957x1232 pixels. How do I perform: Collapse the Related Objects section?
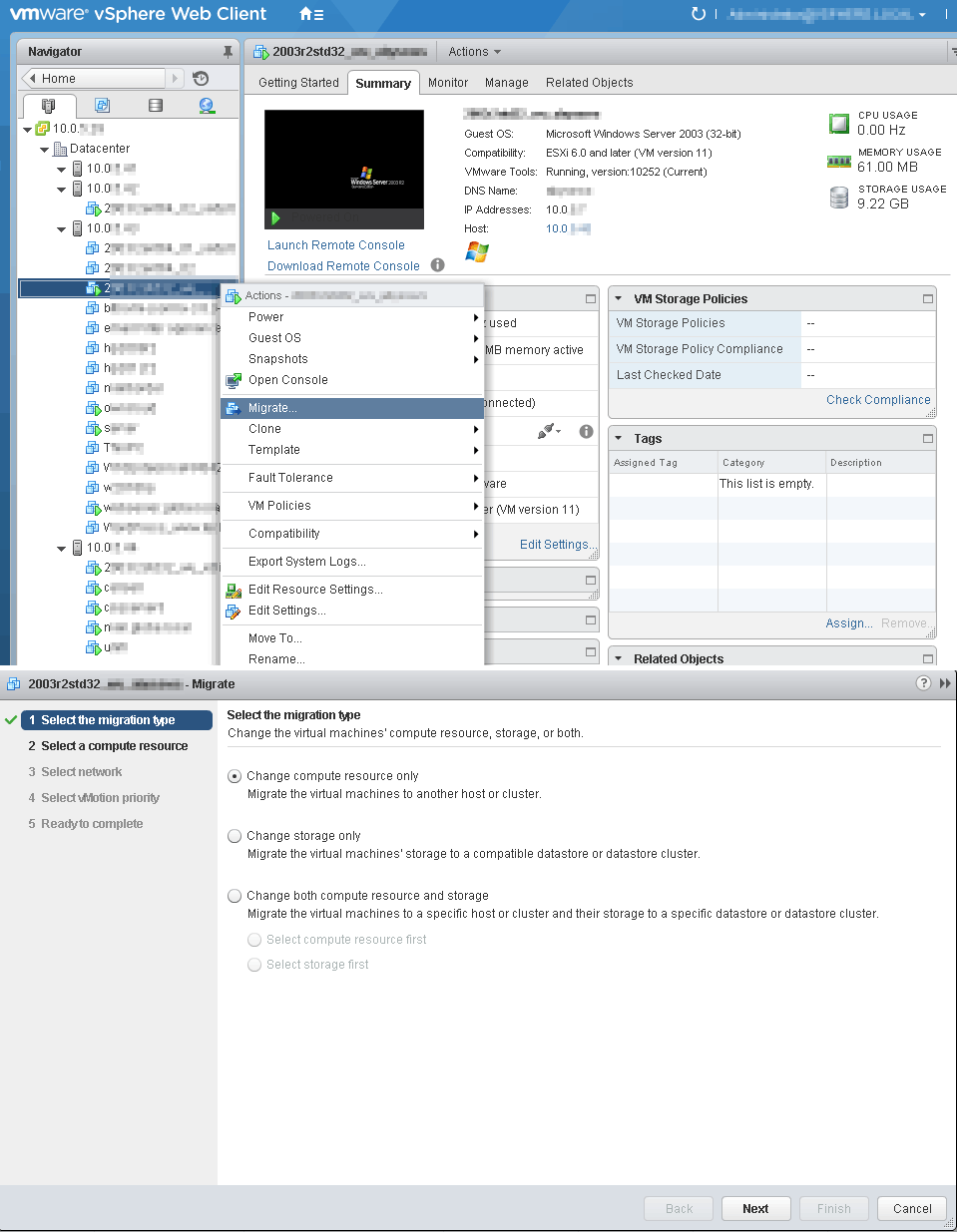[619, 658]
